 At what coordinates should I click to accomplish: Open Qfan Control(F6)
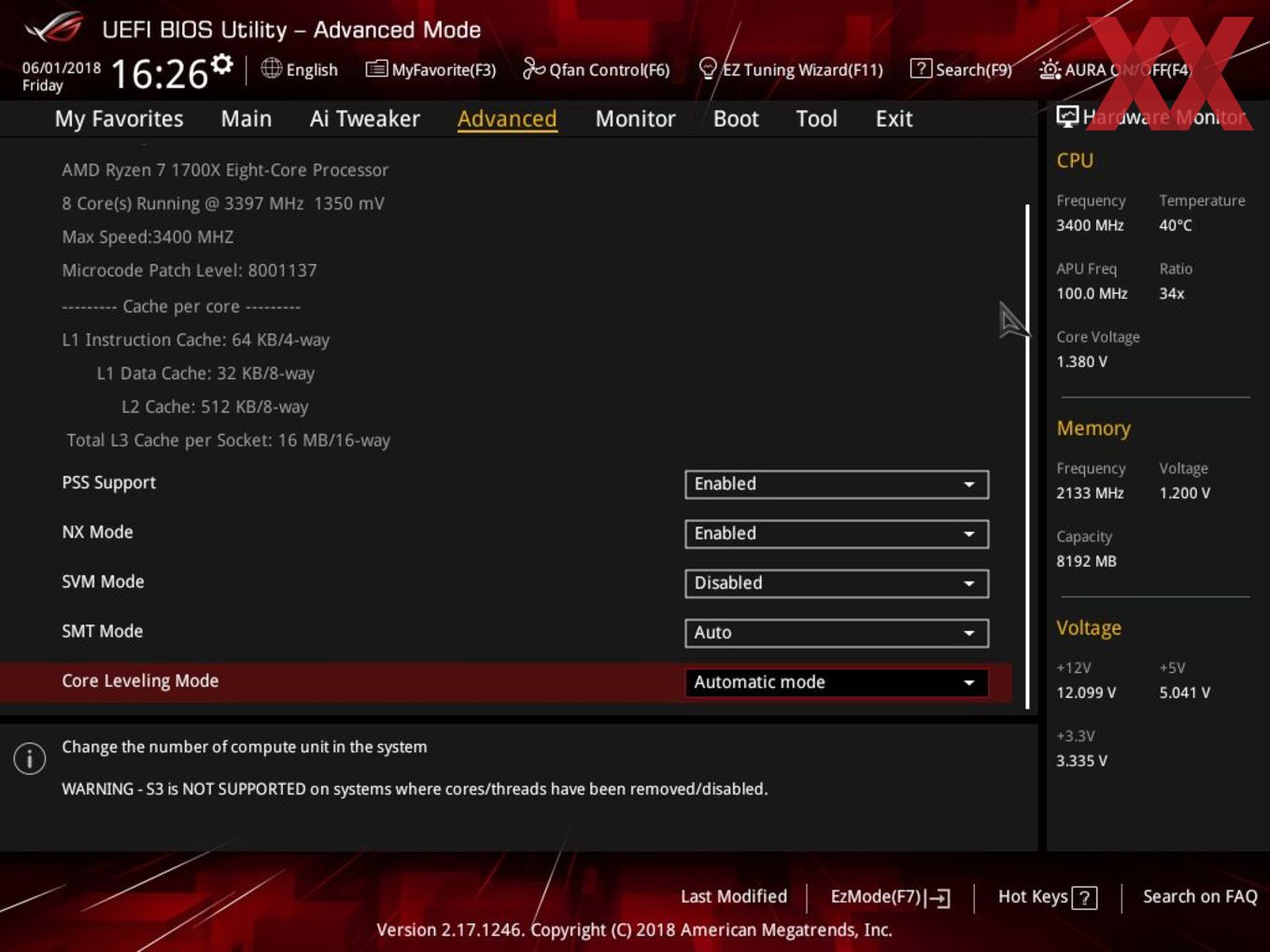[596, 69]
